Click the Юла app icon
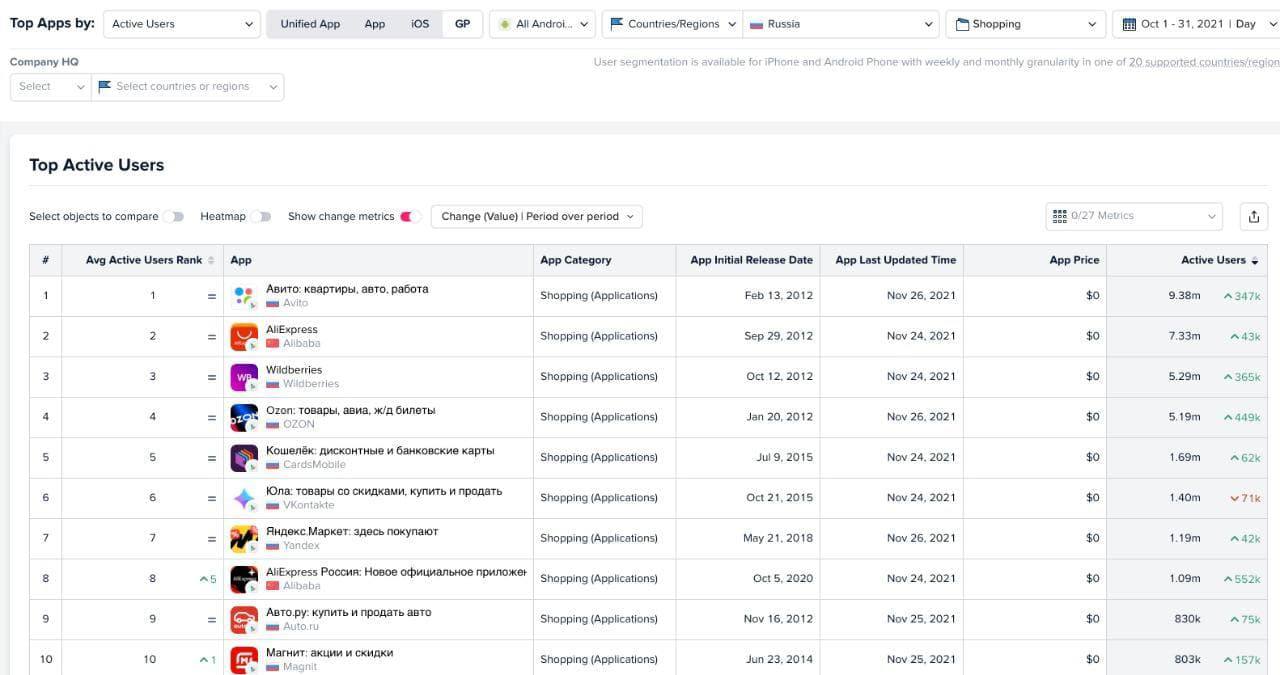This screenshot has height=675, width=1280. tap(244, 498)
